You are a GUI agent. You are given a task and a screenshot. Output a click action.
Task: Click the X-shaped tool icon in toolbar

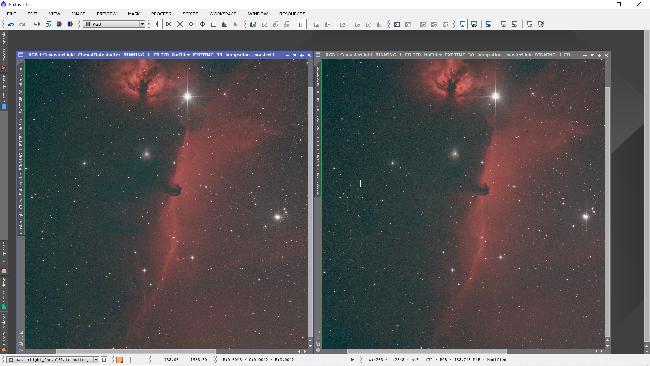tap(180, 24)
